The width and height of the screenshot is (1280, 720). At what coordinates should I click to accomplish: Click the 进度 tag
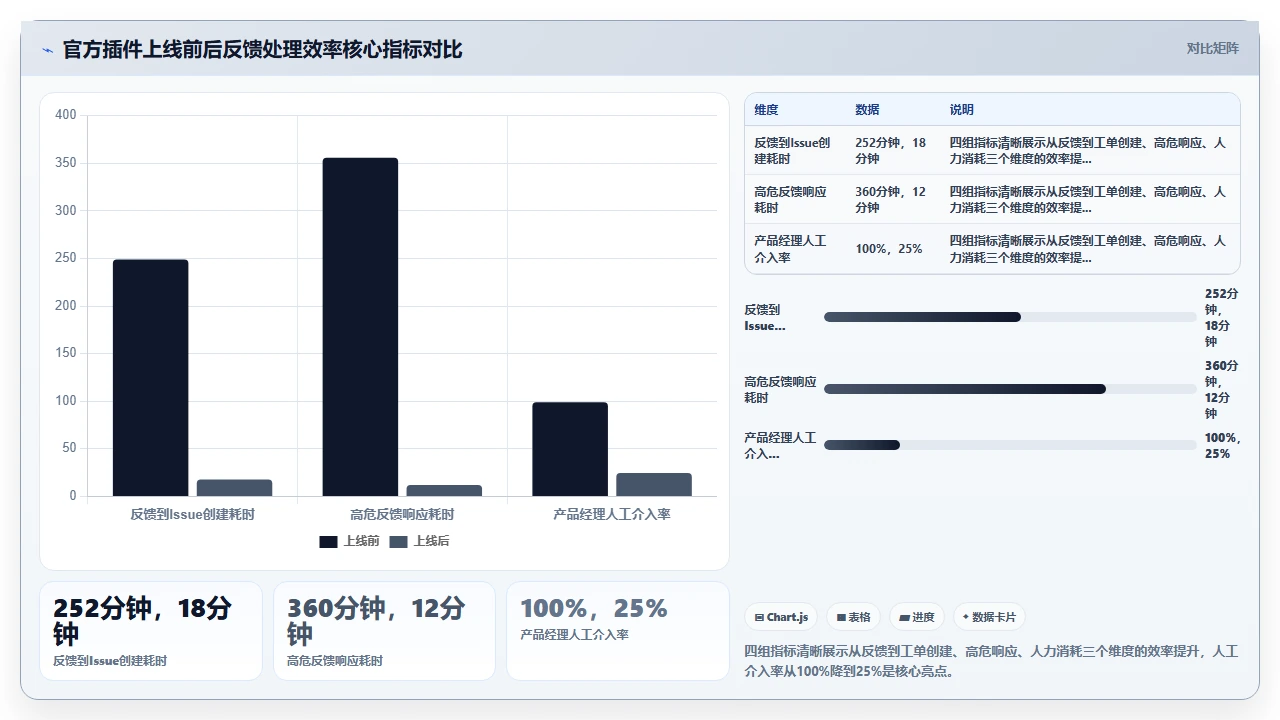(x=916, y=617)
